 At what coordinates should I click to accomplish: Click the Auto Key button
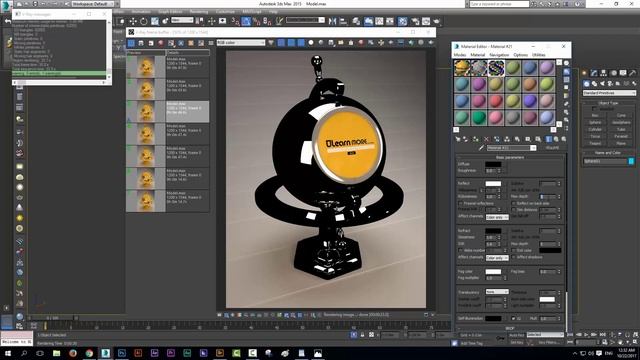517,335
